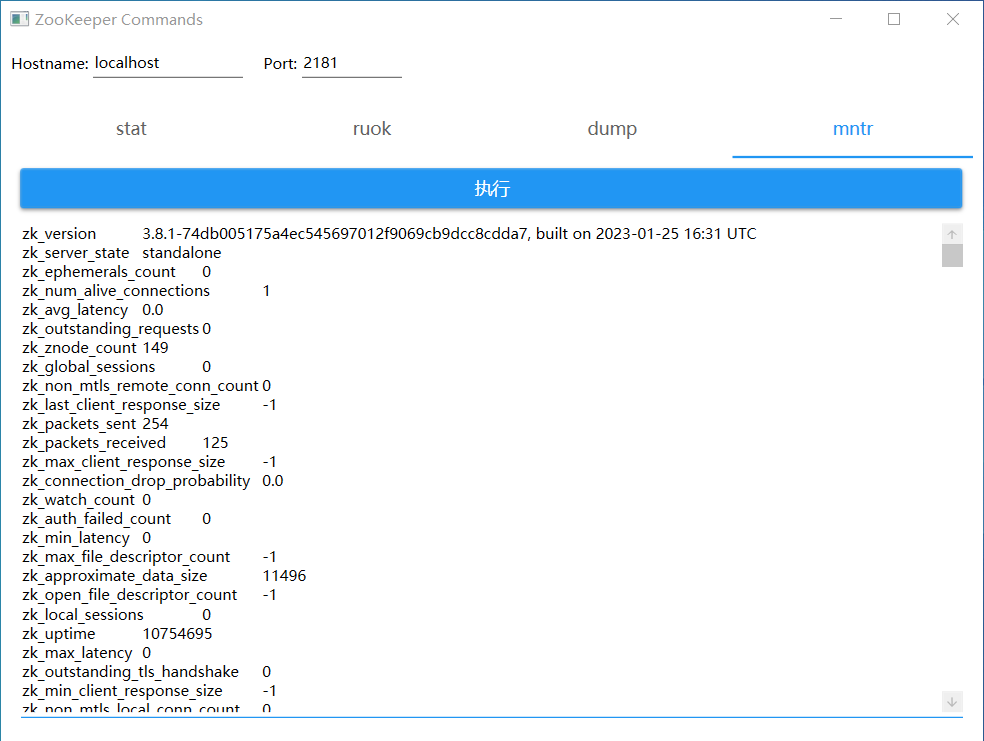Click the zk_max_file_descriptor_count line
The height and width of the screenshot is (741, 984).
149,557
